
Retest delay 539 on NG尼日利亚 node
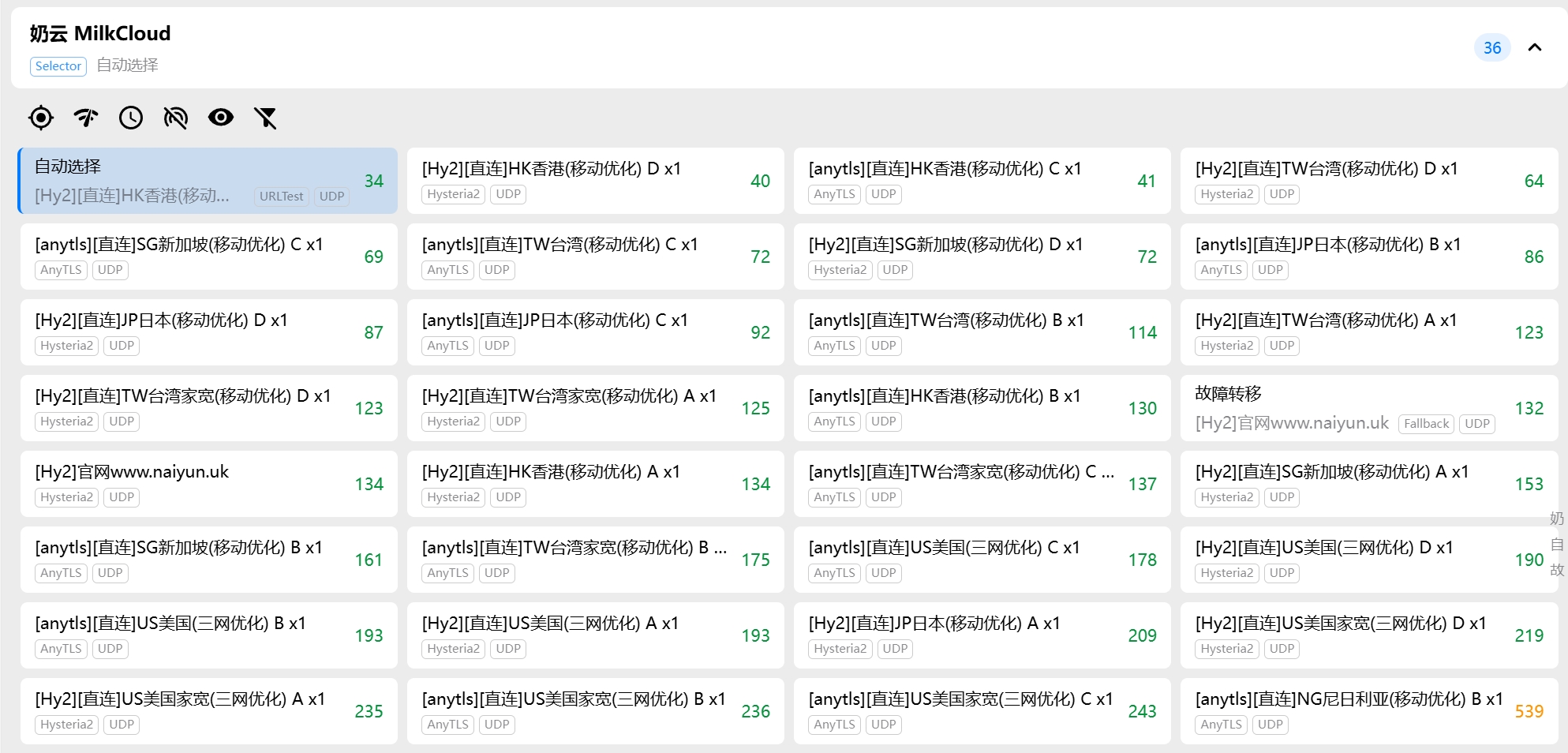pyautogui.click(x=1529, y=711)
